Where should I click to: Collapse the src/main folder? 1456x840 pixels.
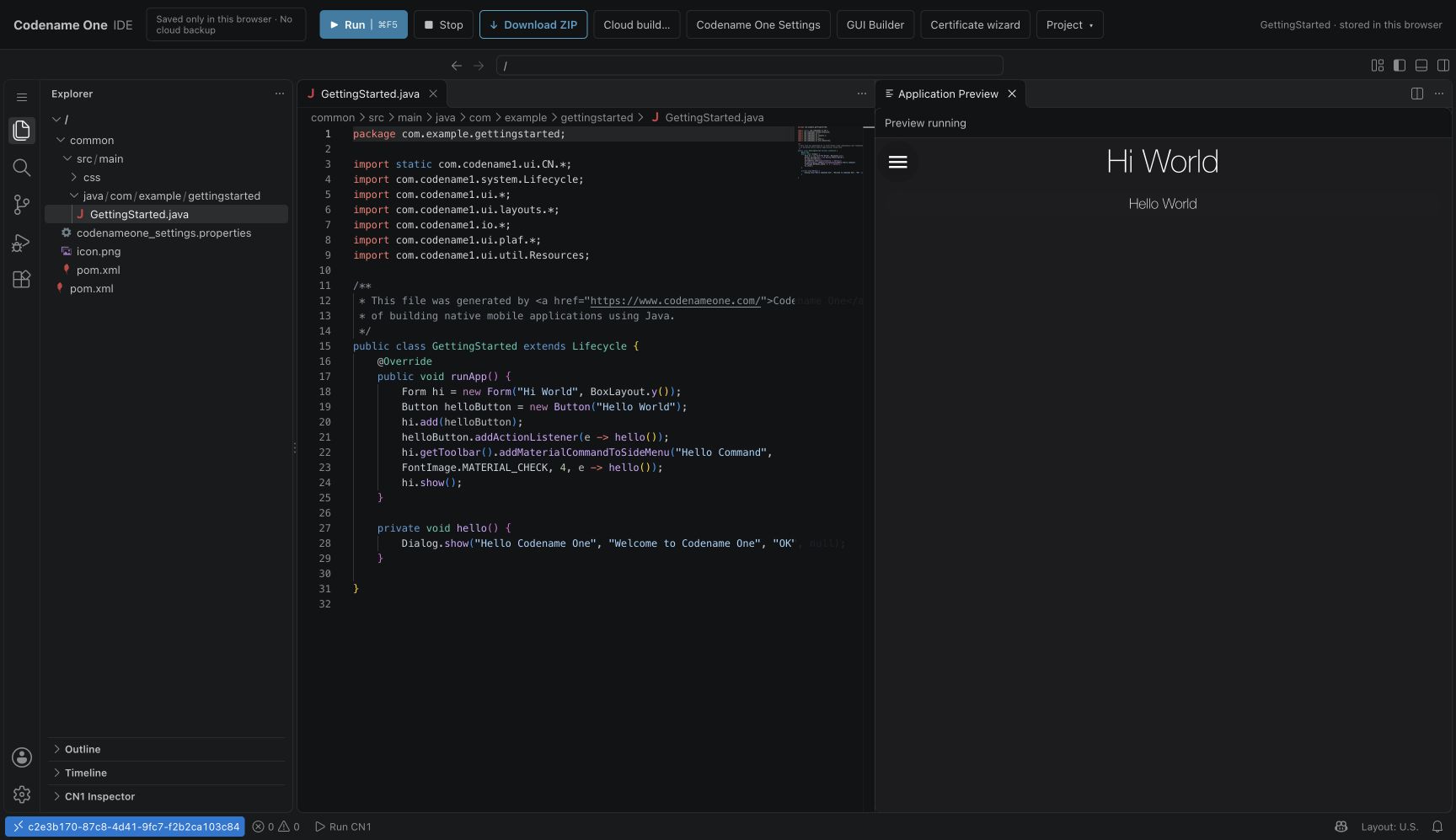[x=67, y=158]
